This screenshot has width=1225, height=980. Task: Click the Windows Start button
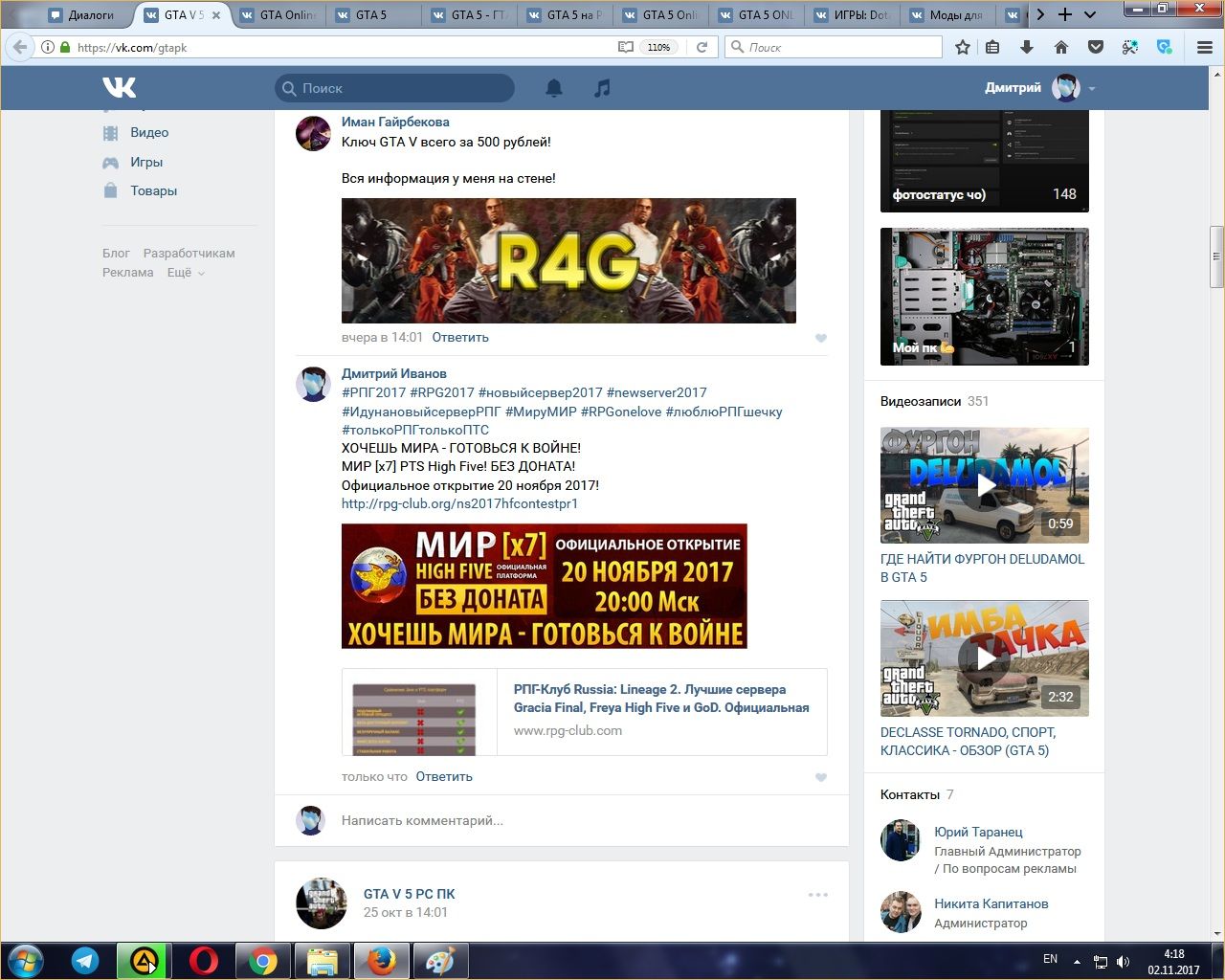pos(26,961)
